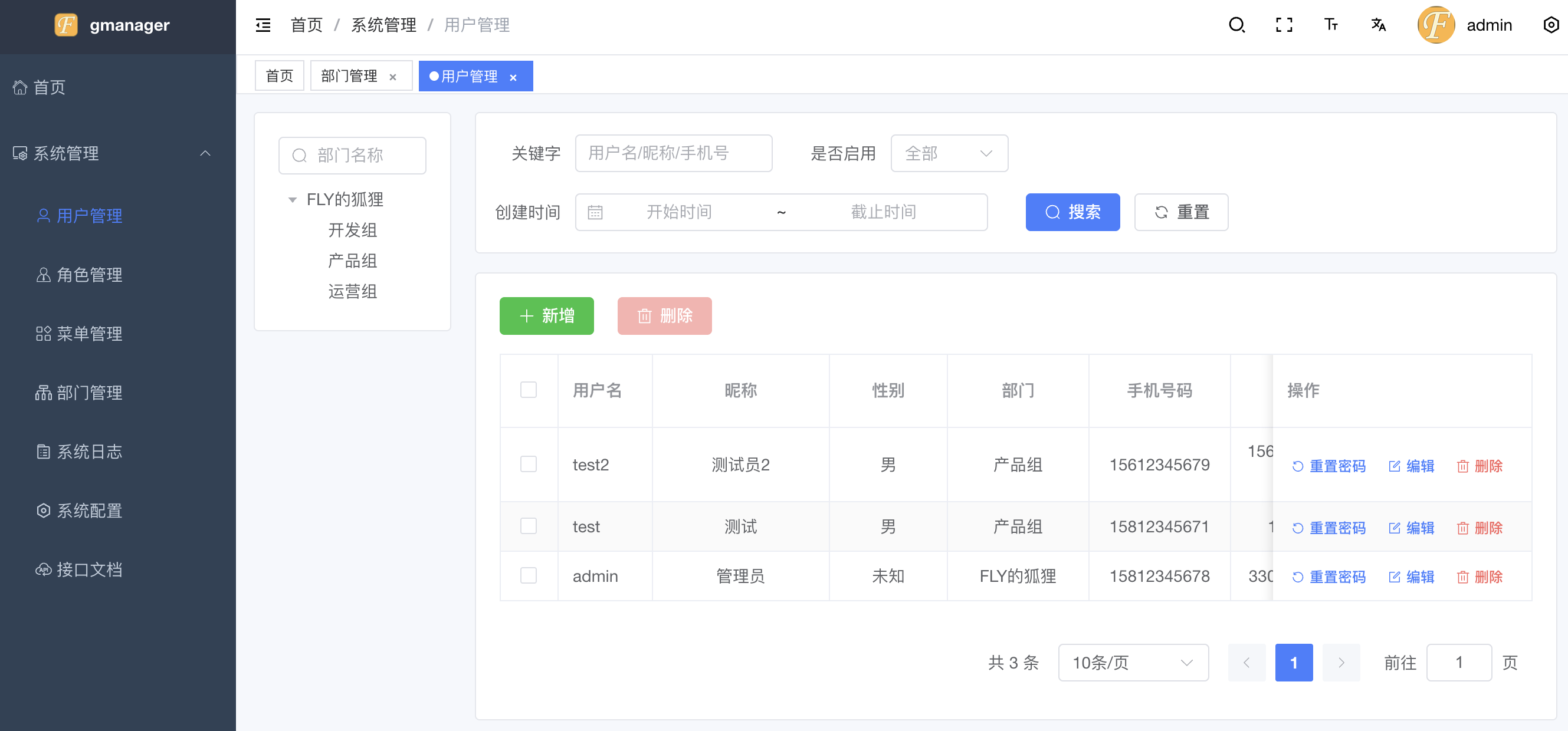Reset password for test user
This screenshot has width=1568, height=731.
coord(1328,528)
